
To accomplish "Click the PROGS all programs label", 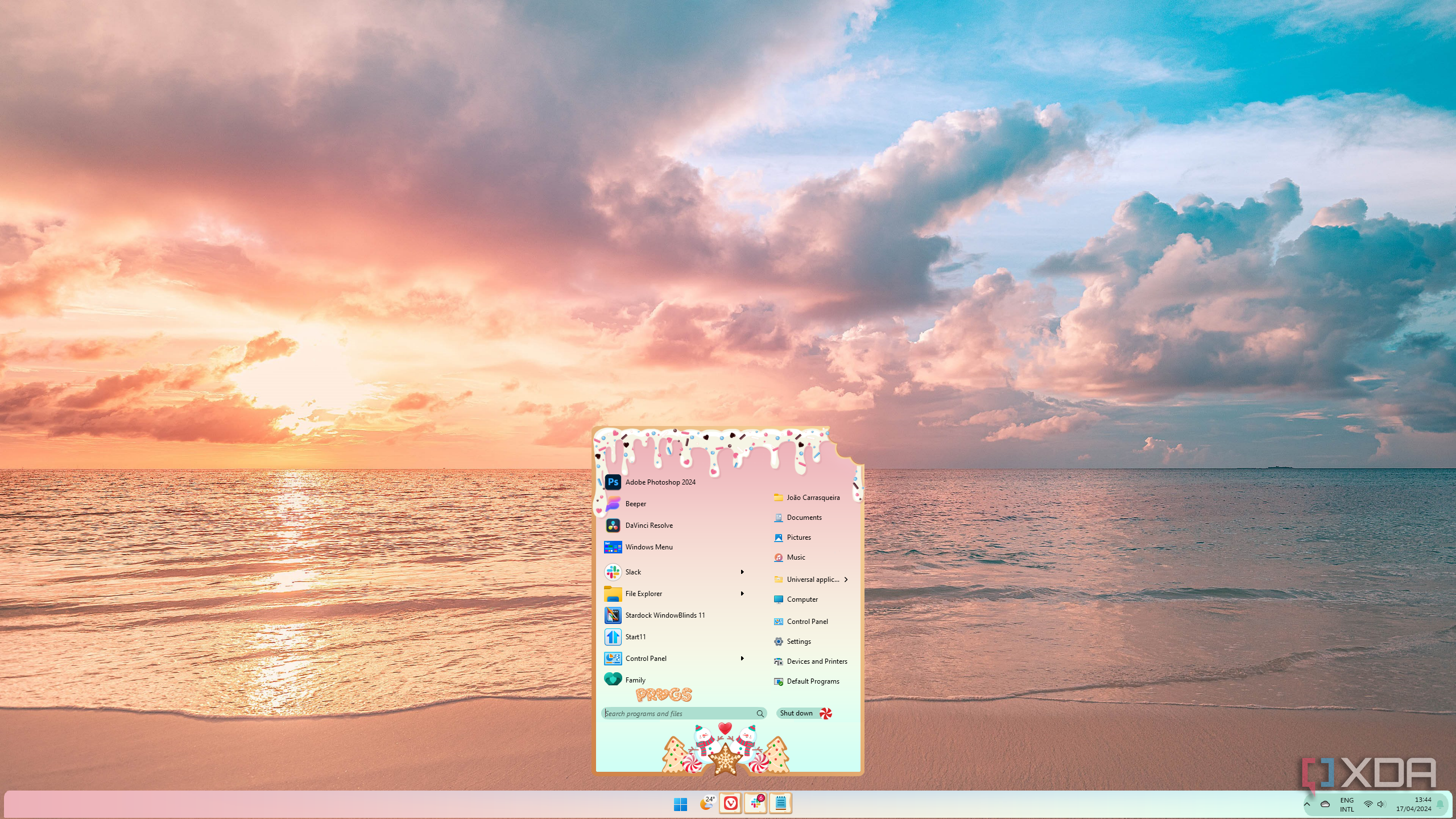I will 664,694.
